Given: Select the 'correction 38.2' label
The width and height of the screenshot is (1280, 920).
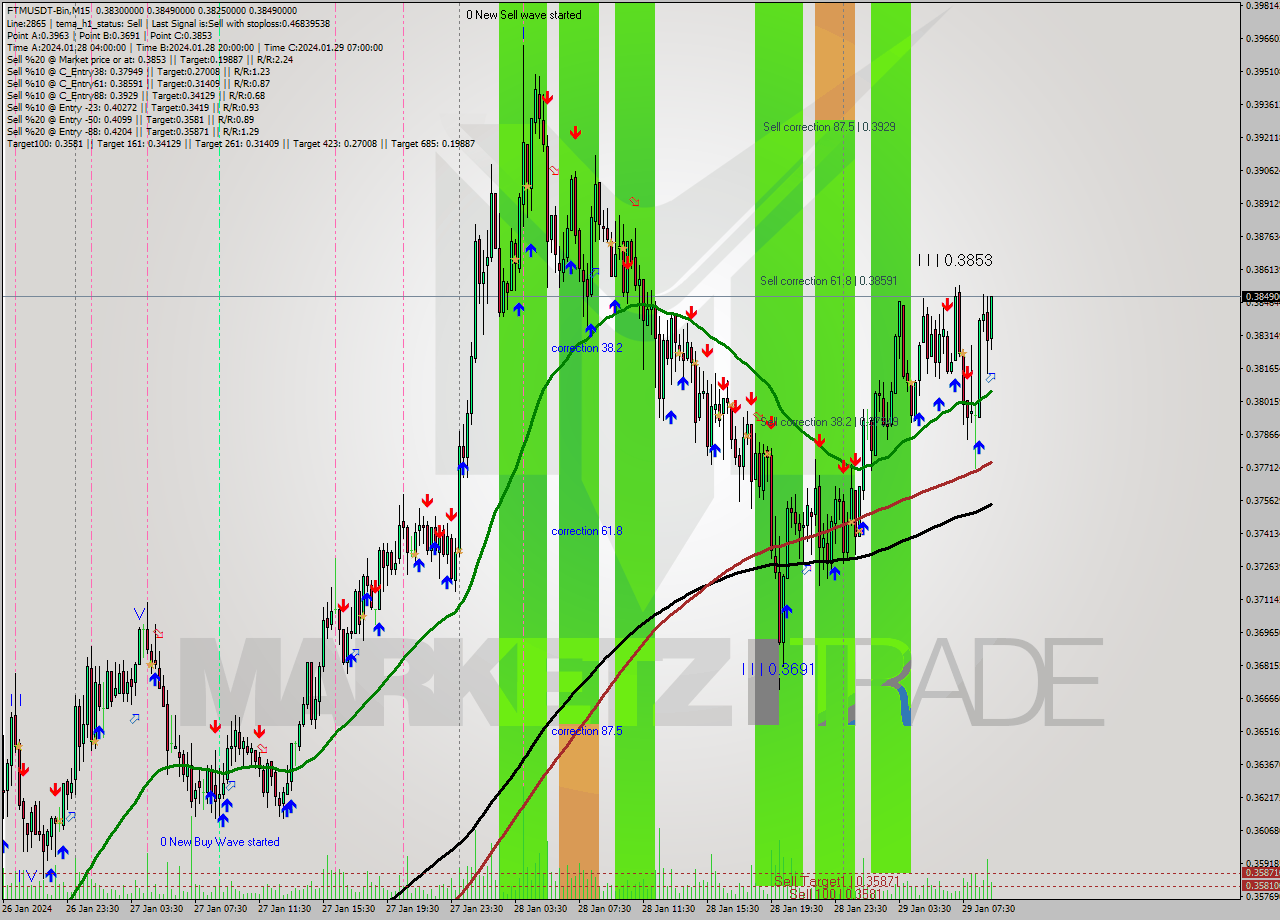Looking at the screenshot, I should pos(587,348).
